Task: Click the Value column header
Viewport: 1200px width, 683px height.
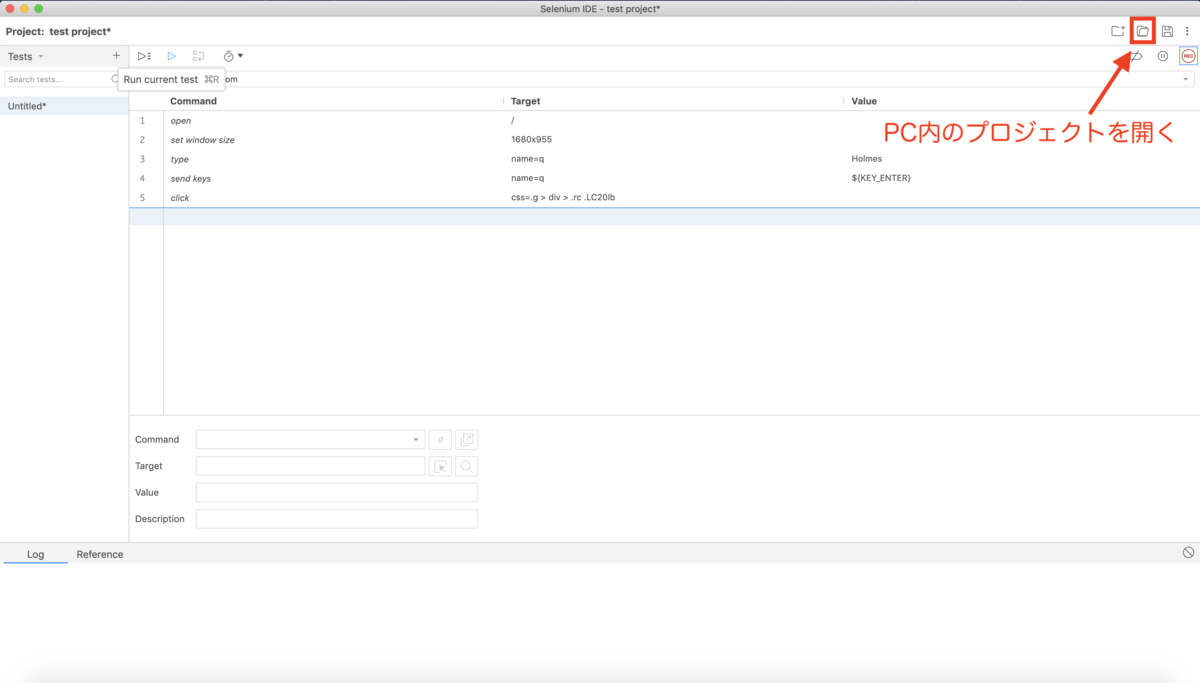Action: (x=864, y=101)
